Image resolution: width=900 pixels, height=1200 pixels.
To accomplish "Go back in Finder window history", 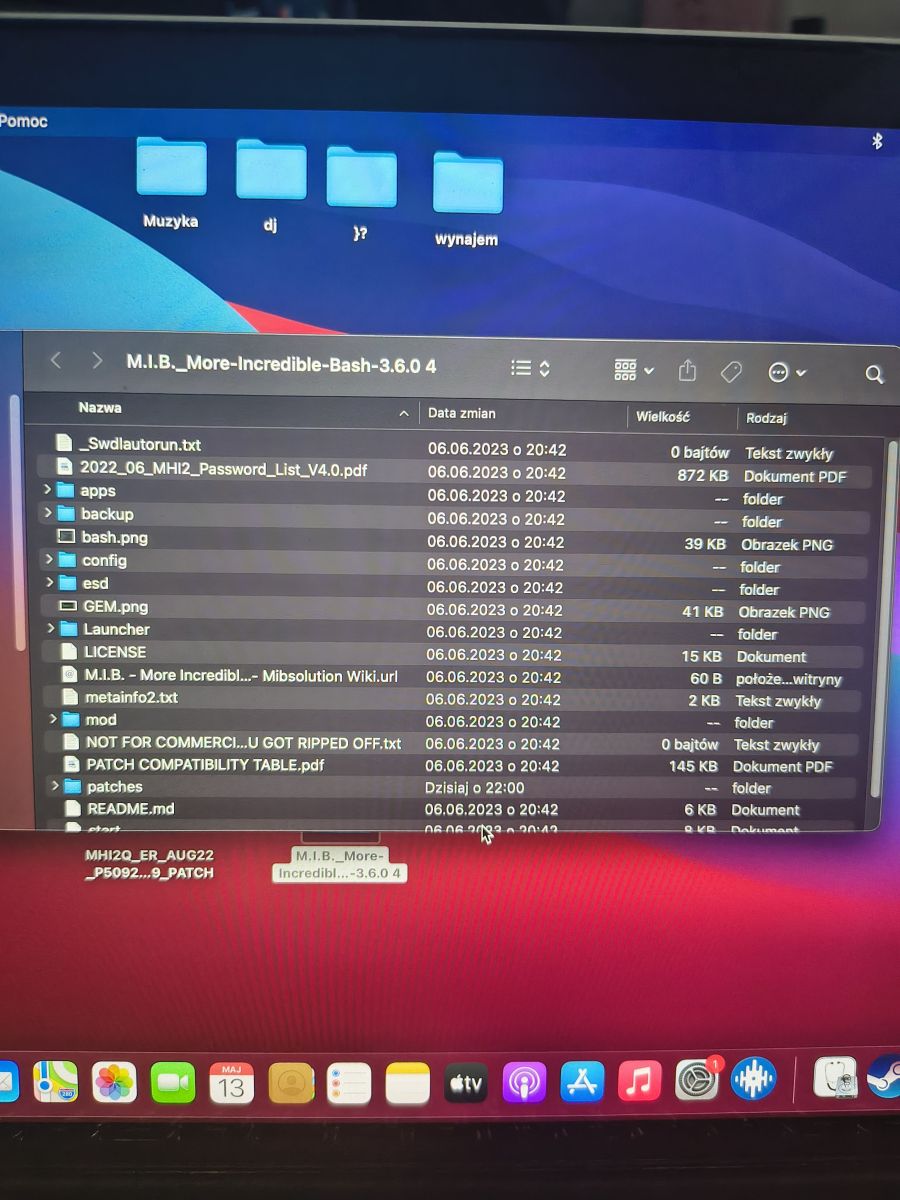I will click(56, 361).
